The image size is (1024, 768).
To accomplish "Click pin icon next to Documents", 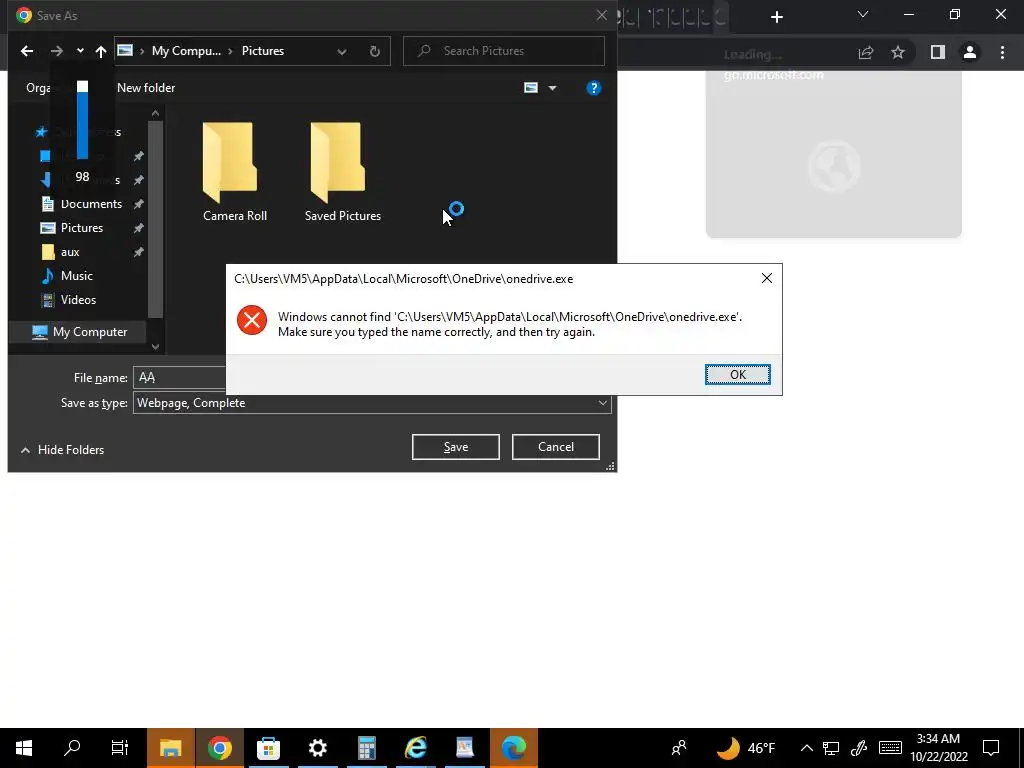I will coord(138,204).
